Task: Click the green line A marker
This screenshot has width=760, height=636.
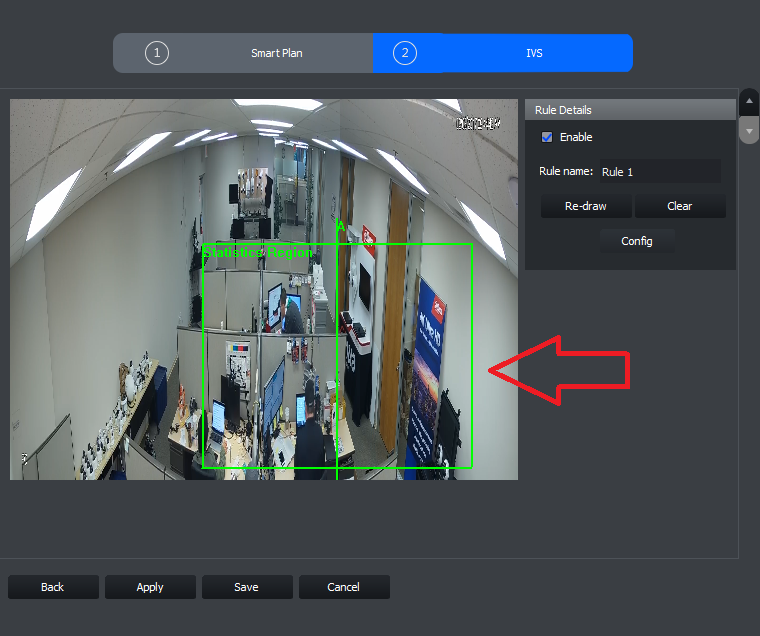Action: tap(341, 227)
